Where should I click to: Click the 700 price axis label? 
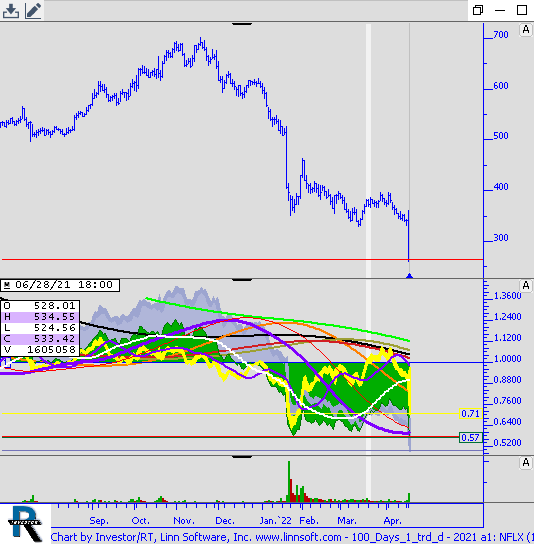(x=501, y=35)
